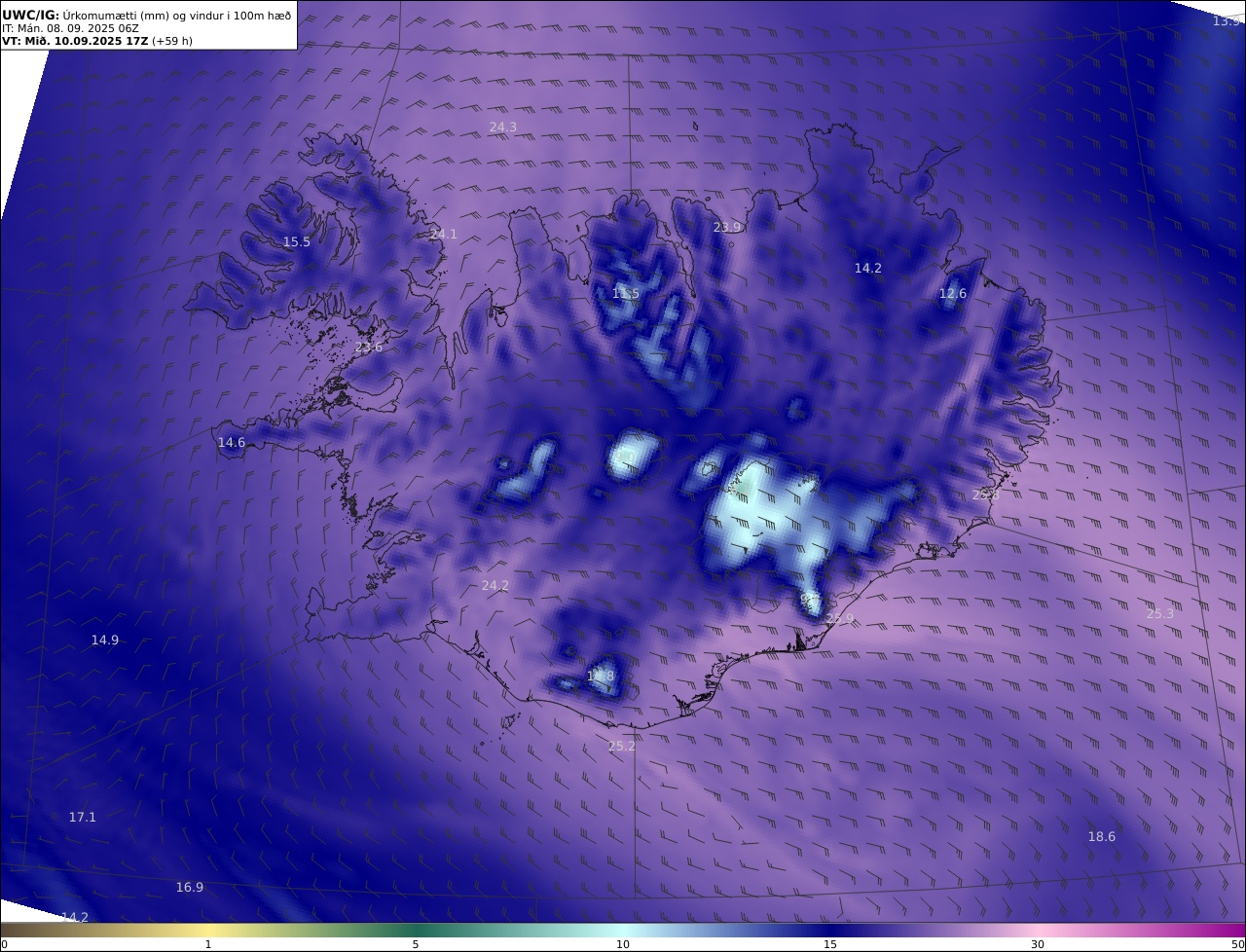Click the 18.6 value label
The image size is (1246, 952).
(1102, 837)
